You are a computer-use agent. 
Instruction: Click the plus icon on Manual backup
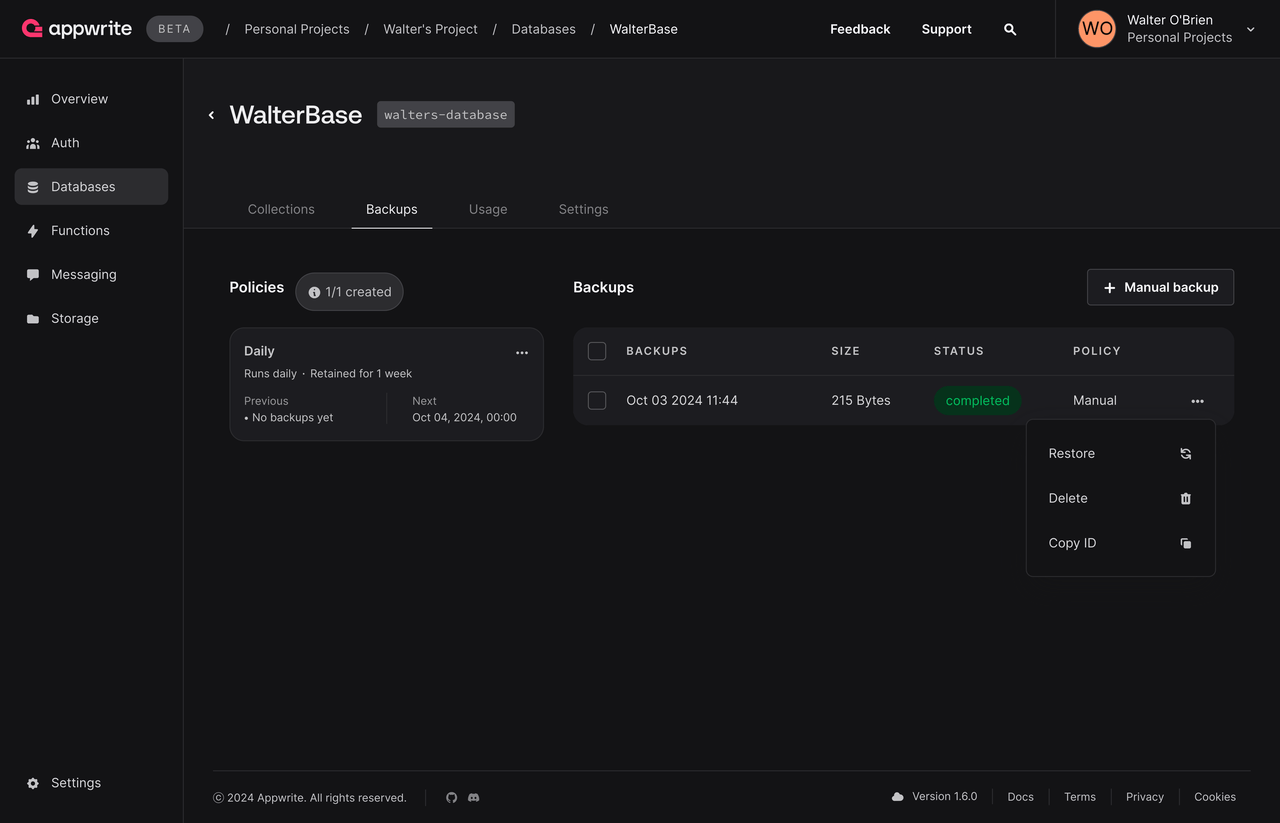coord(1109,288)
